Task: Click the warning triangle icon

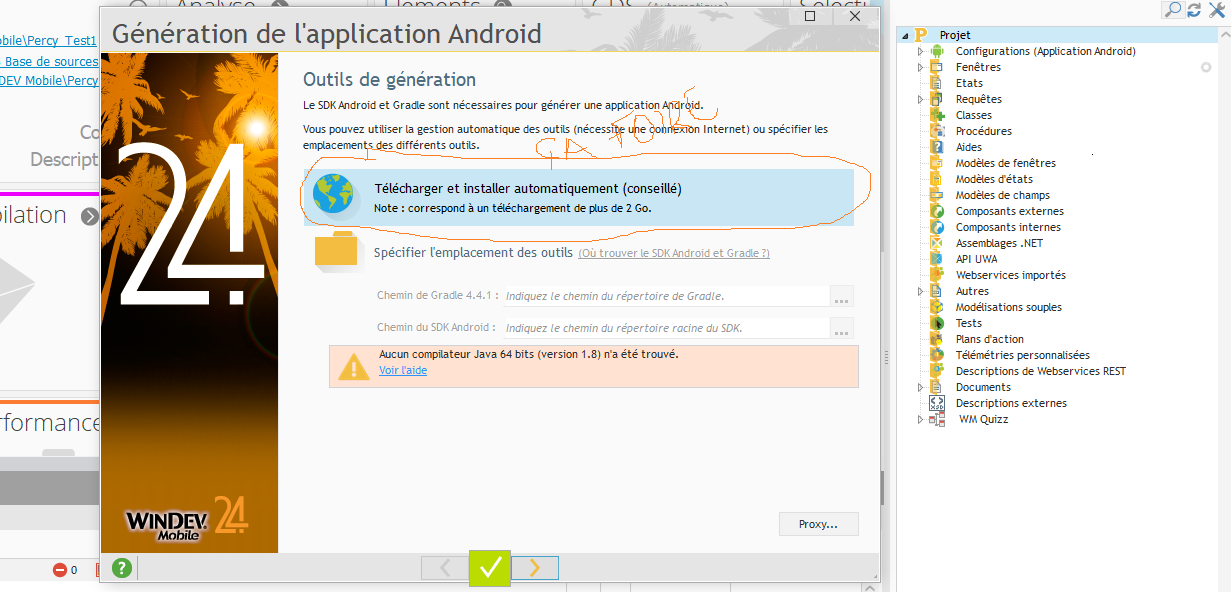Action: [353, 367]
